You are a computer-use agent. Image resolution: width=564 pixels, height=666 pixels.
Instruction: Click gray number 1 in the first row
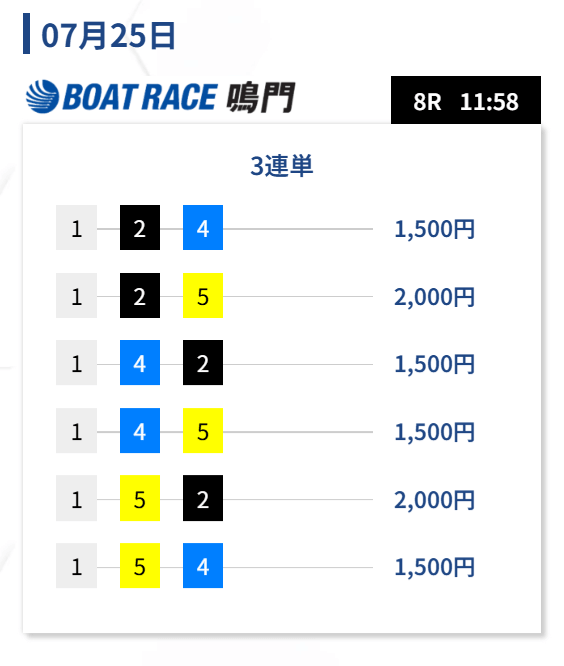[x=76, y=228]
